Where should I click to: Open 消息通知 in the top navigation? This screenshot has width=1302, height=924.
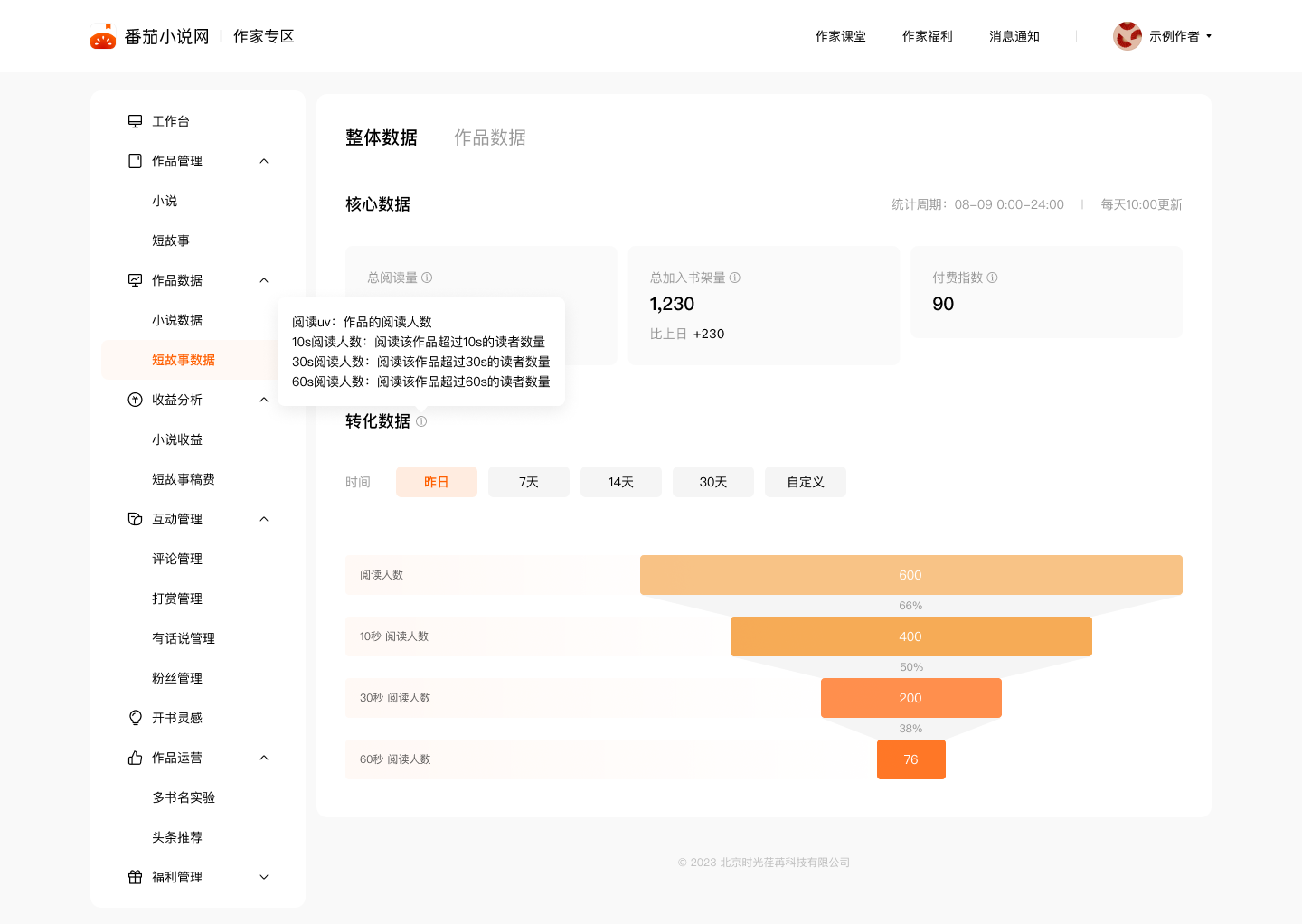[1014, 36]
